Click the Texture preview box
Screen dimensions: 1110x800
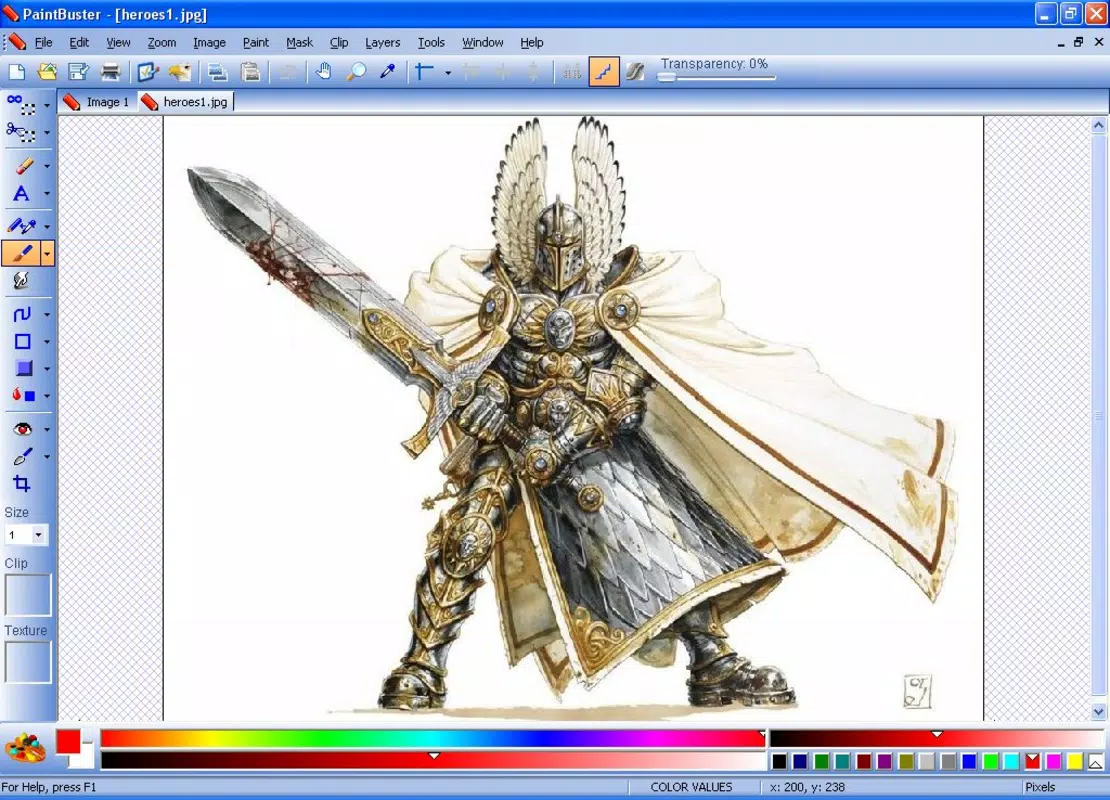28,663
